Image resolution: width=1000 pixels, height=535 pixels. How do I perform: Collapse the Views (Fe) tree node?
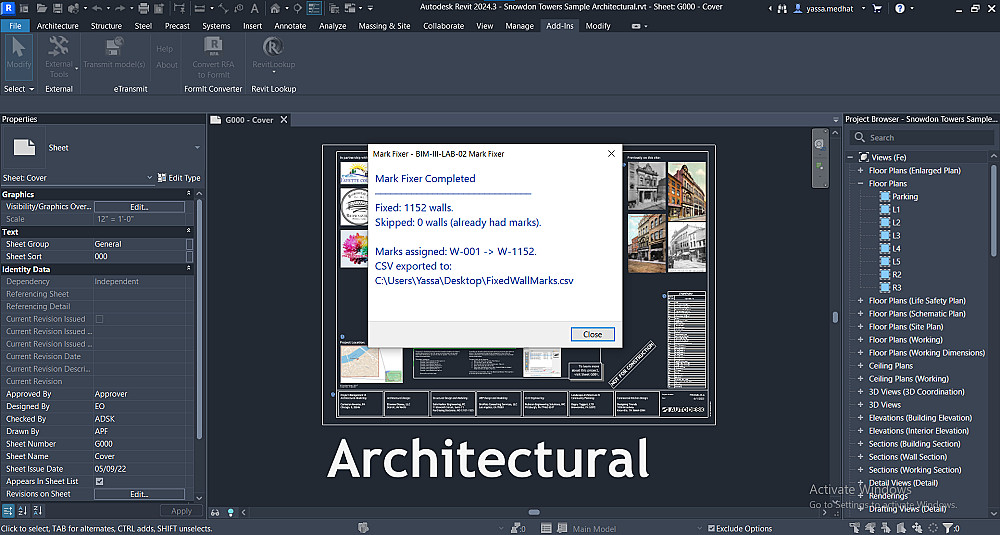[850, 158]
